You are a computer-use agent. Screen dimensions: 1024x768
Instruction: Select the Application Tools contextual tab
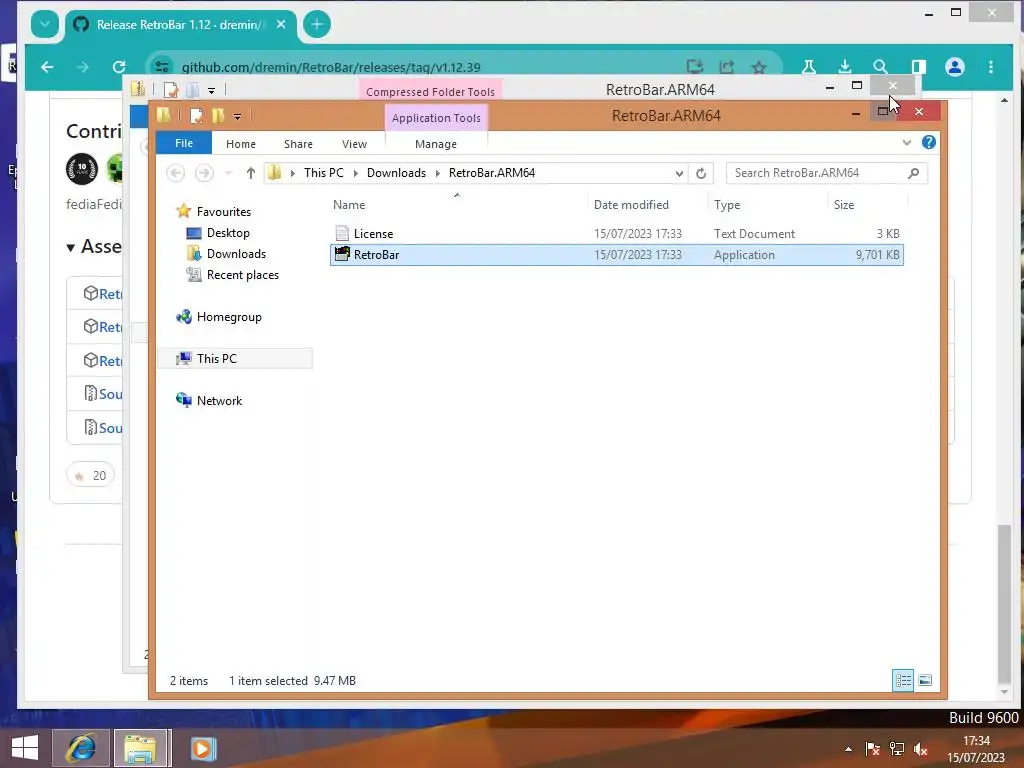click(x=436, y=118)
